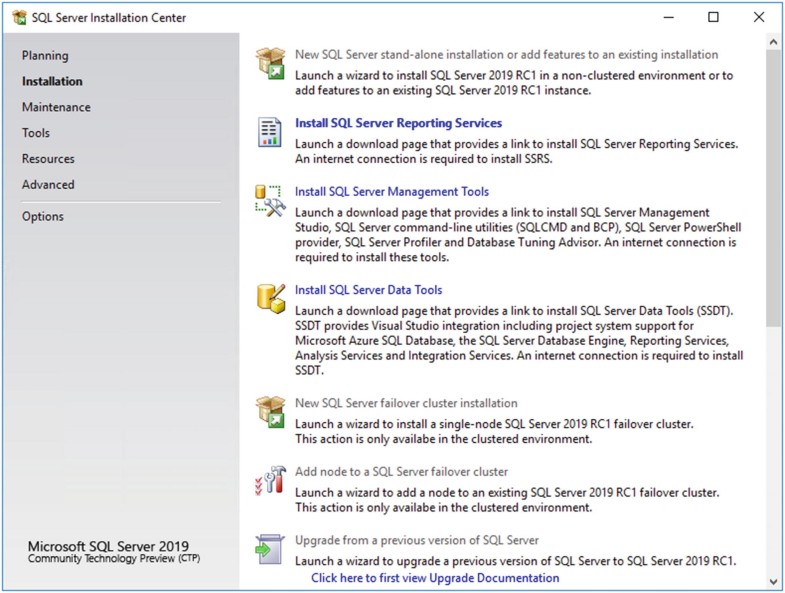The image size is (785, 593).
Task: Open the Tools page
Action: pyautogui.click(x=36, y=133)
